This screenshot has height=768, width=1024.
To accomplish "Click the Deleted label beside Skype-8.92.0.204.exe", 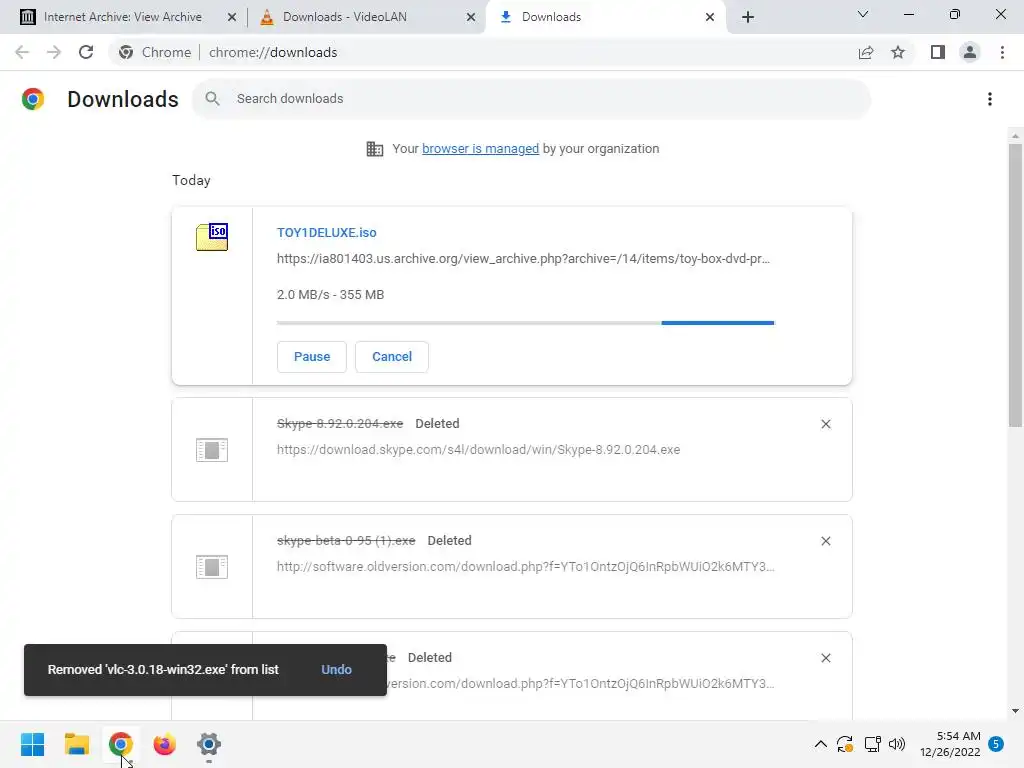I will 437,423.
